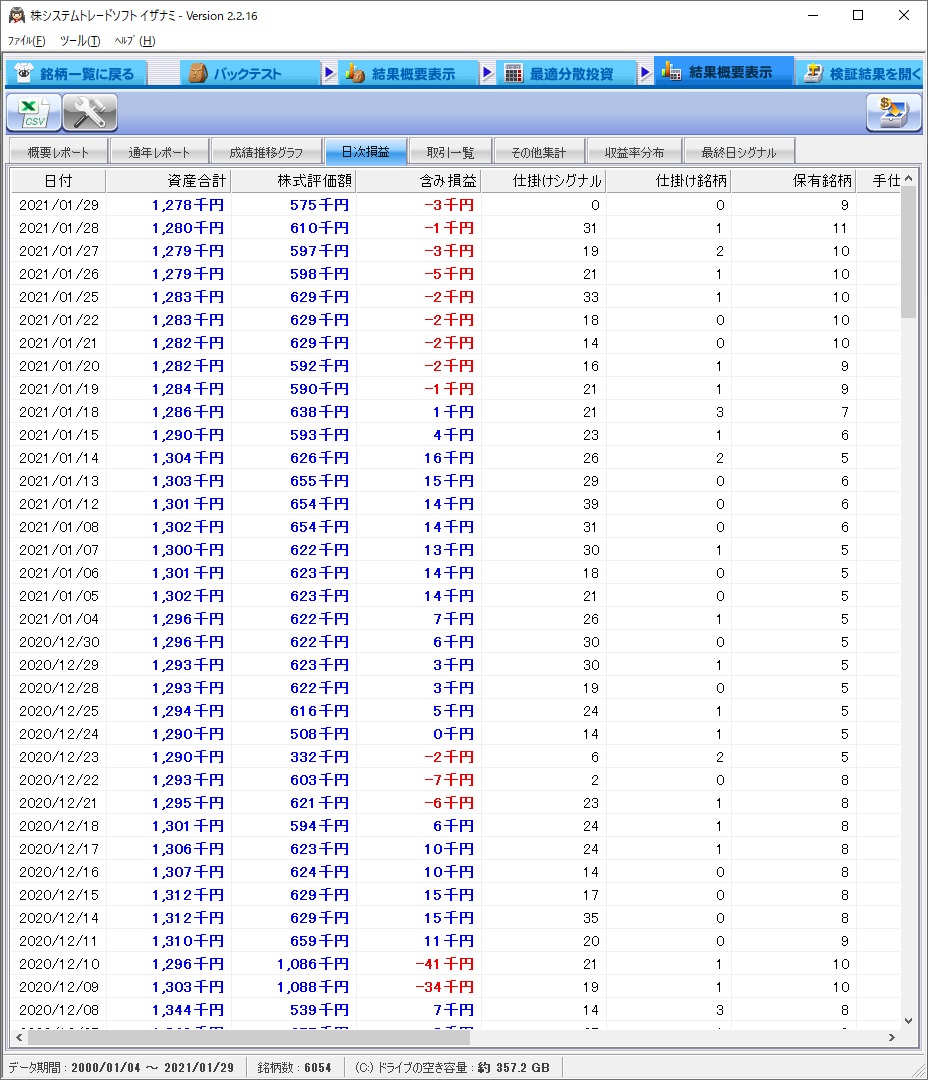This screenshot has width=928, height=1080.
Task: Go back with 銘柄一覧に戻る button
Action: click(77, 74)
